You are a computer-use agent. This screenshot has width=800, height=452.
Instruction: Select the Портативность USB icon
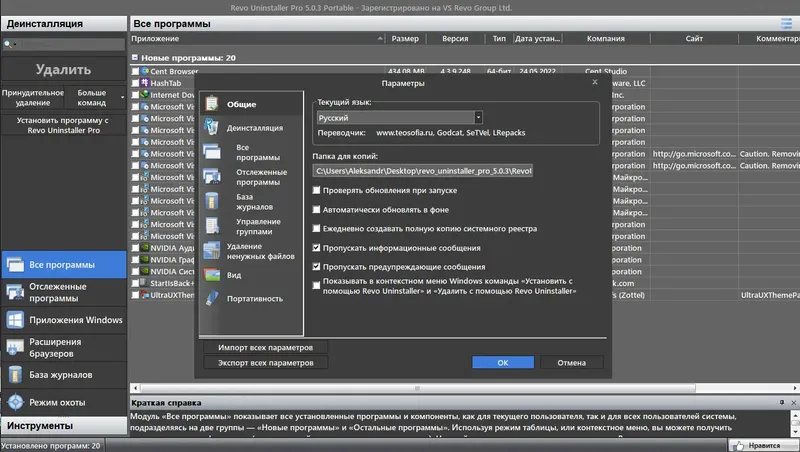pyautogui.click(x=212, y=298)
